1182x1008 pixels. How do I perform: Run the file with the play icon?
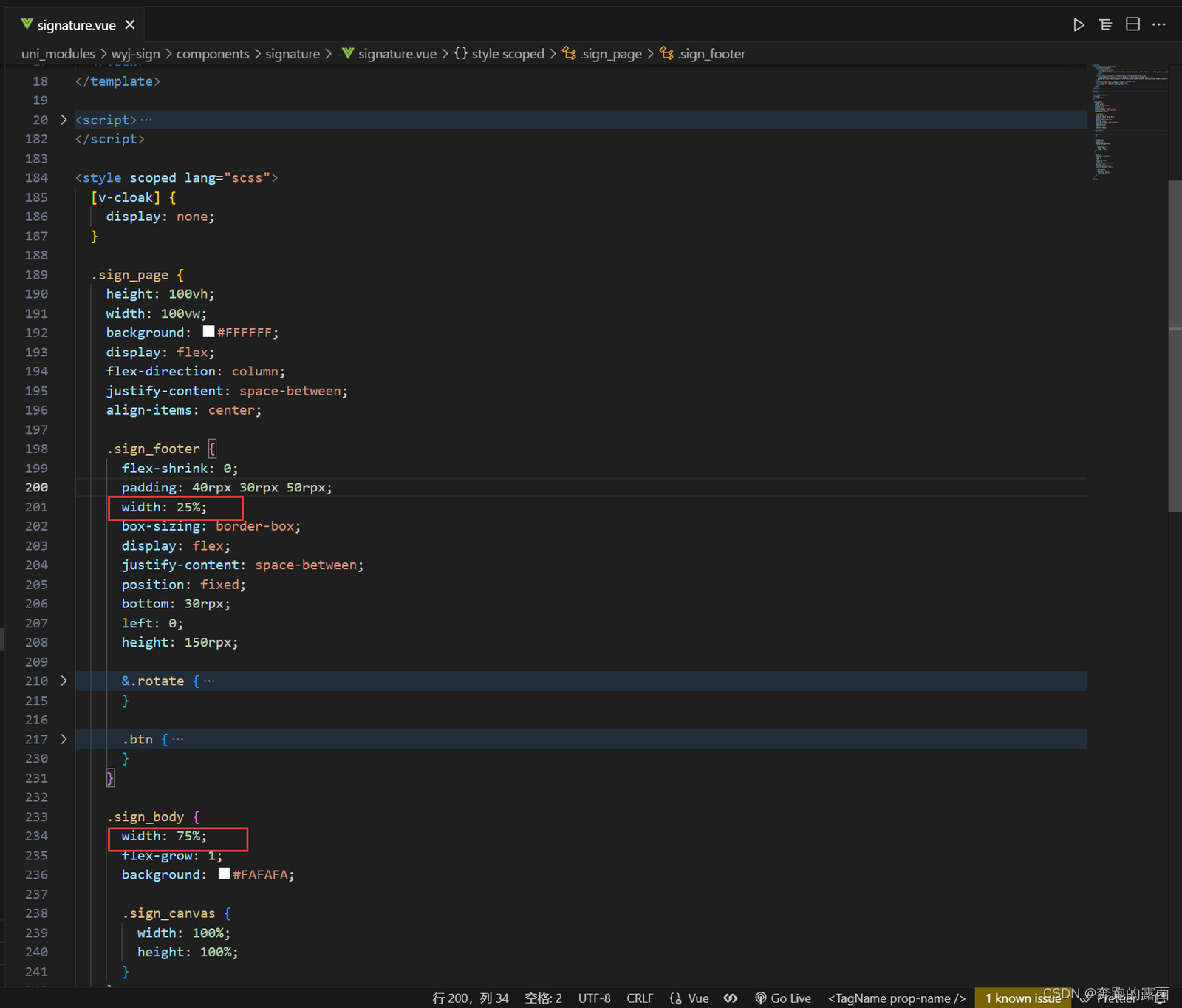[x=1079, y=24]
